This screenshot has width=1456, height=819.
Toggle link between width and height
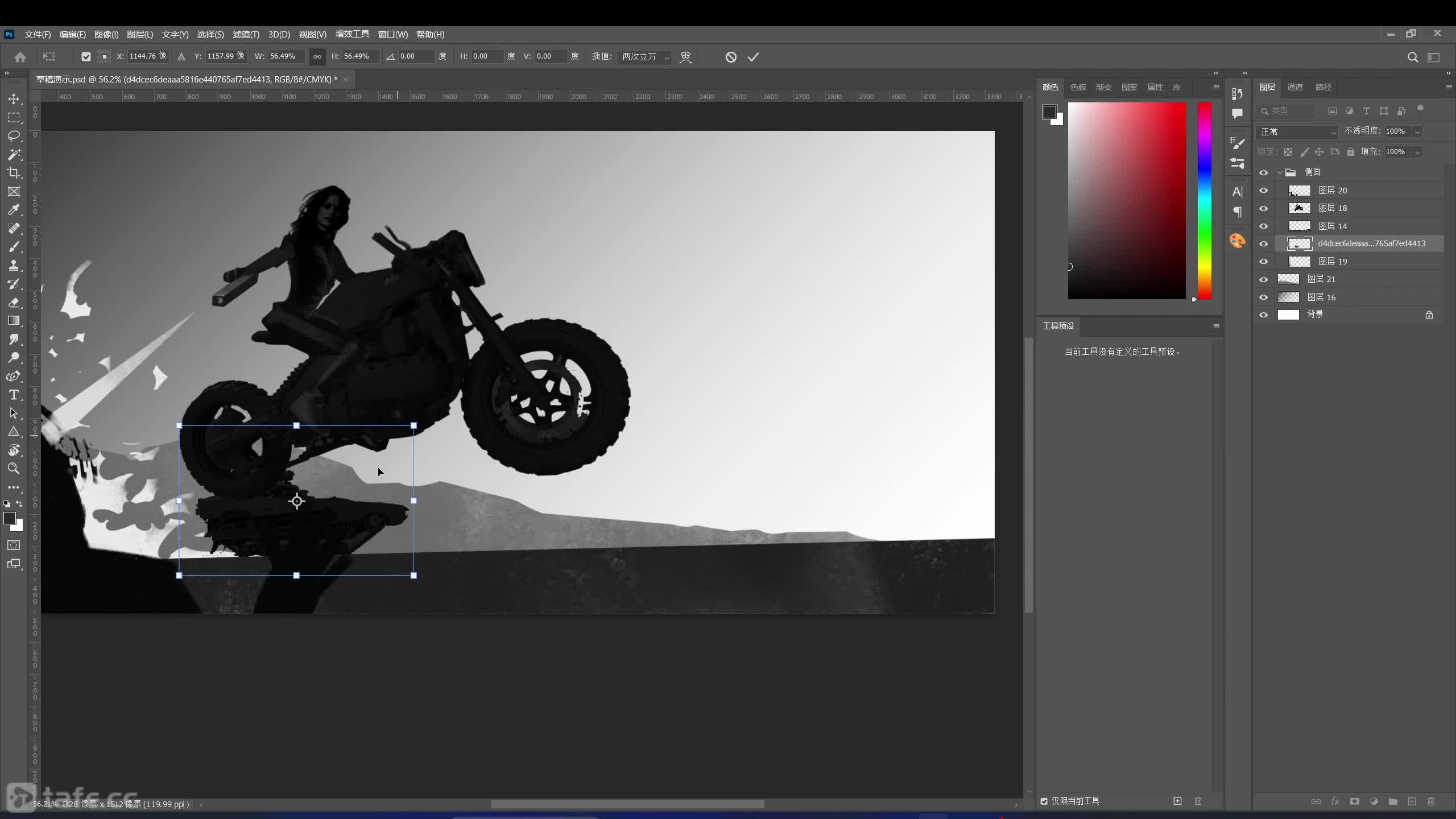point(317,56)
